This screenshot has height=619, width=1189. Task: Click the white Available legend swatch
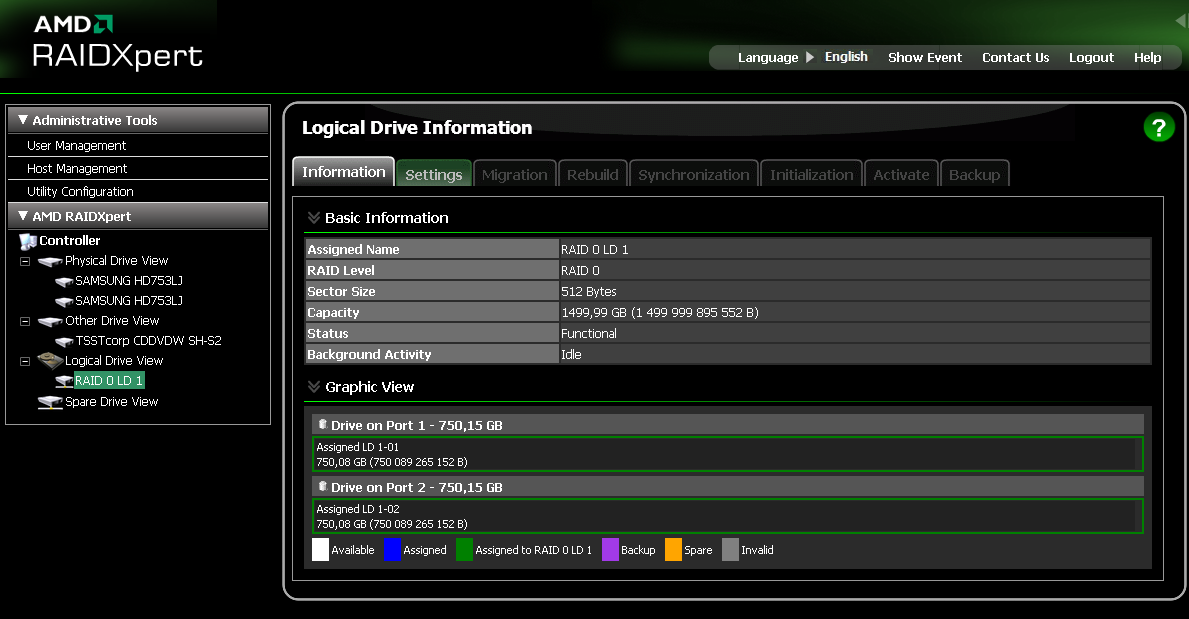[x=320, y=550]
